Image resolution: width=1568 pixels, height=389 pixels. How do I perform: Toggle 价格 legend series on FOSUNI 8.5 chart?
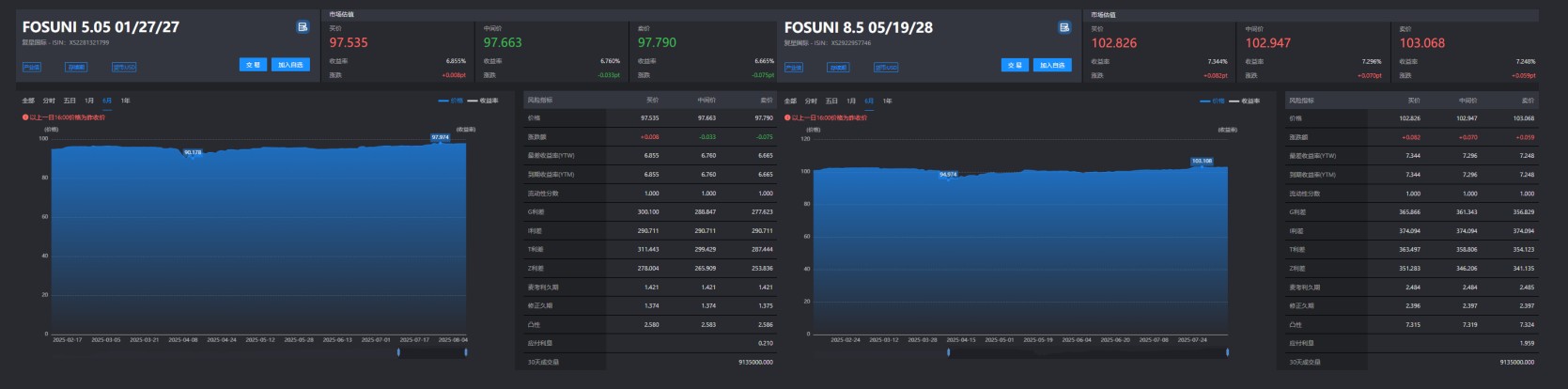point(1213,101)
